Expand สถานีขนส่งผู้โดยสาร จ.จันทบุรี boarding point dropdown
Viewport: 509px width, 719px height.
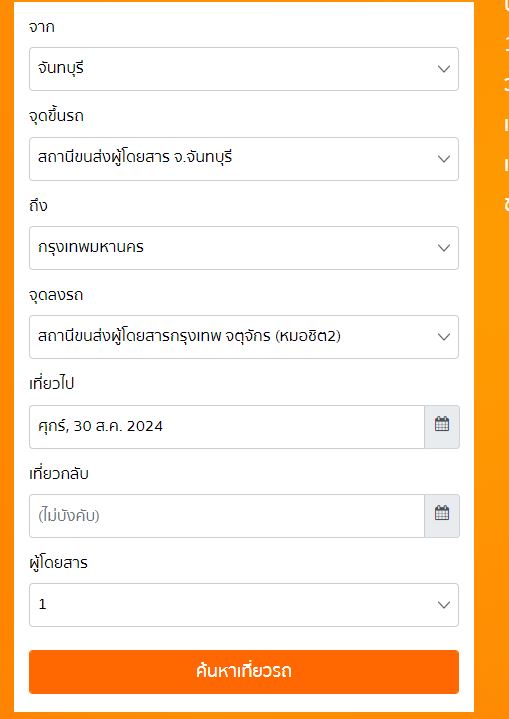(244, 159)
